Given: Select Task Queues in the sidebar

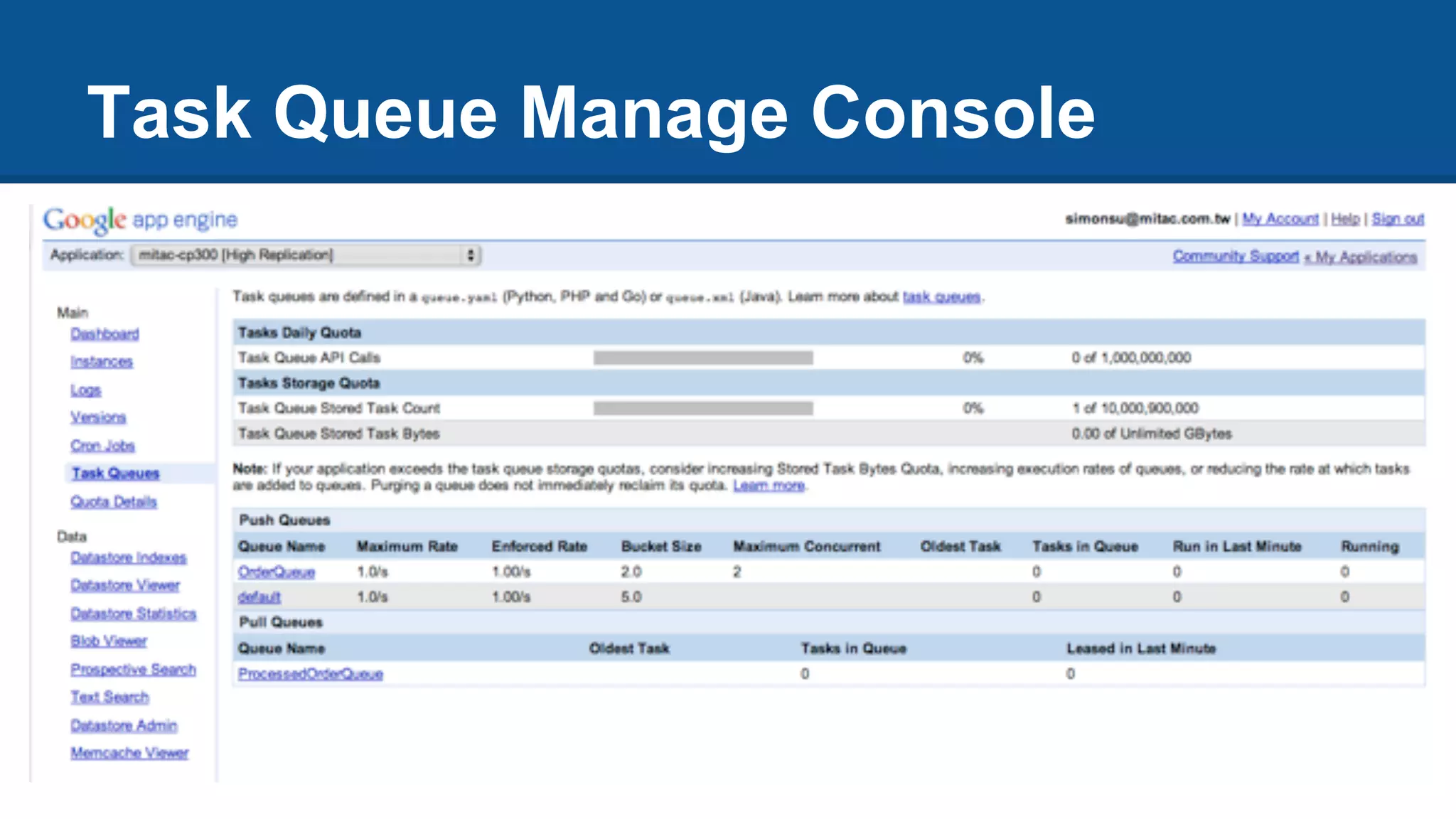Looking at the screenshot, I should click(115, 473).
